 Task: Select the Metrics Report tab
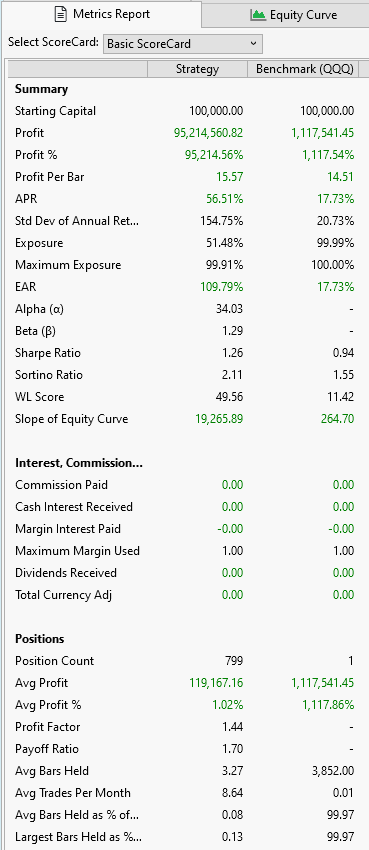coord(101,14)
